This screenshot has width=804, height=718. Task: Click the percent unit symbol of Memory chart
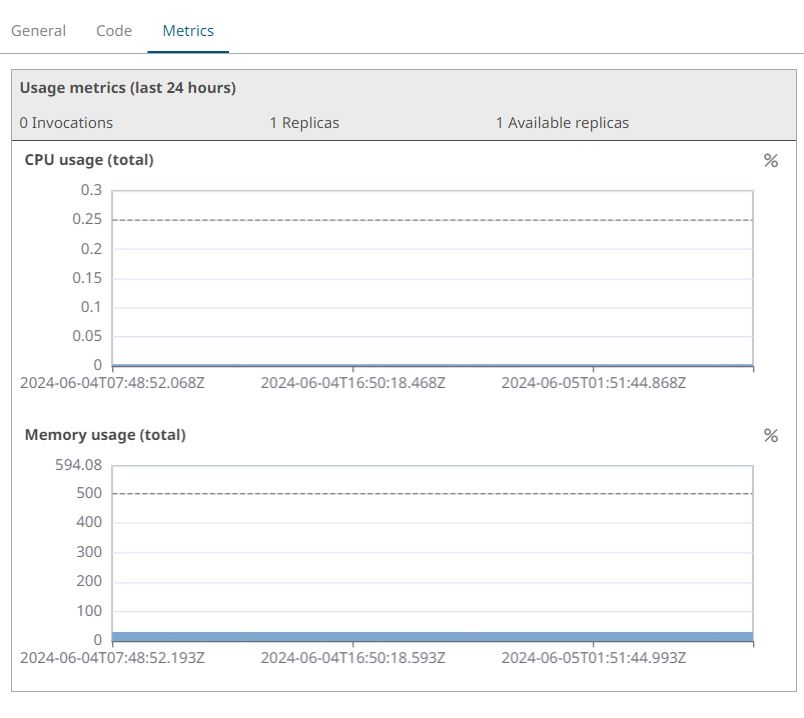pyautogui.click(x=770, y=436)
